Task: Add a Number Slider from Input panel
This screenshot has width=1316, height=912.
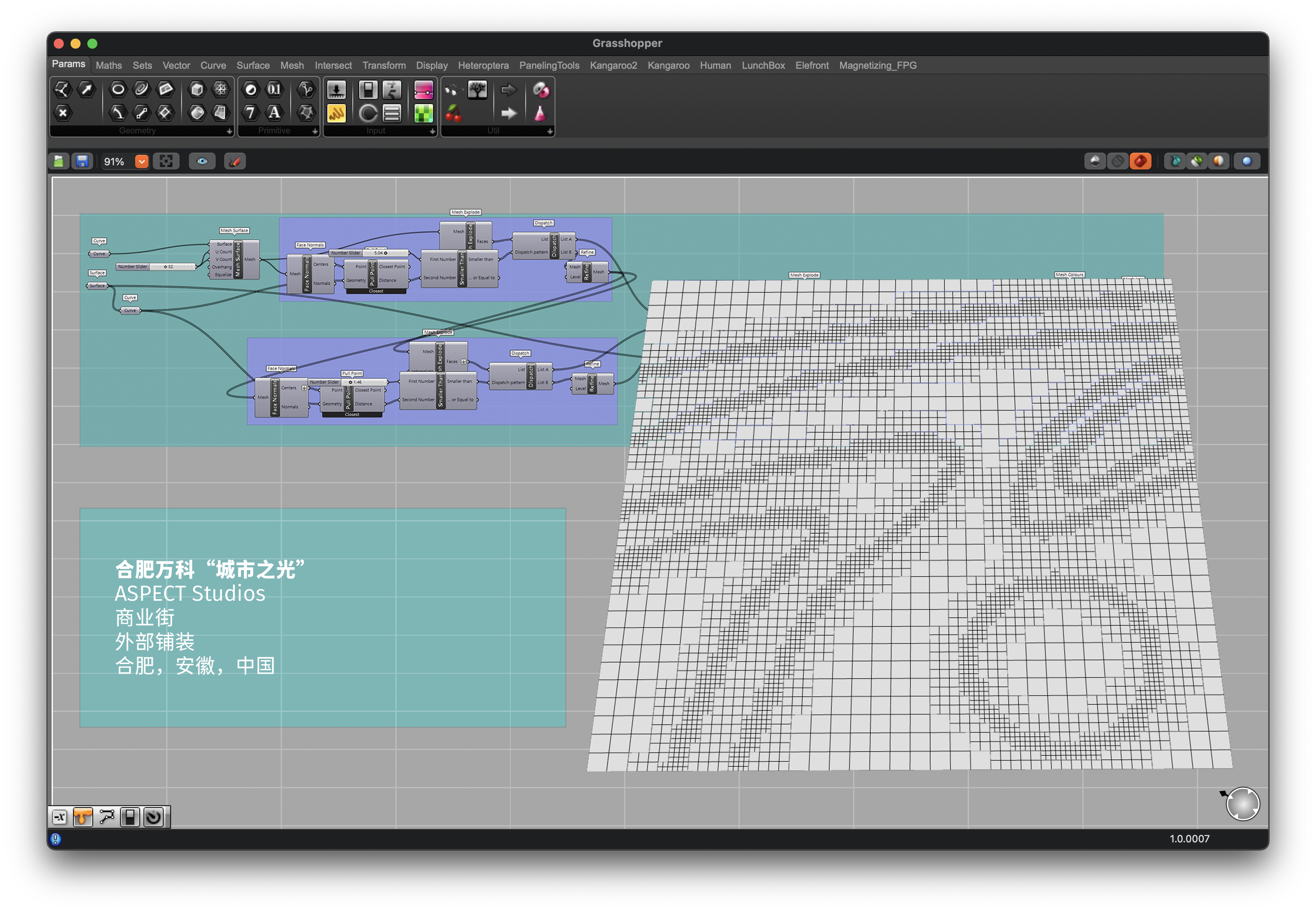Action: click(336, 90)
